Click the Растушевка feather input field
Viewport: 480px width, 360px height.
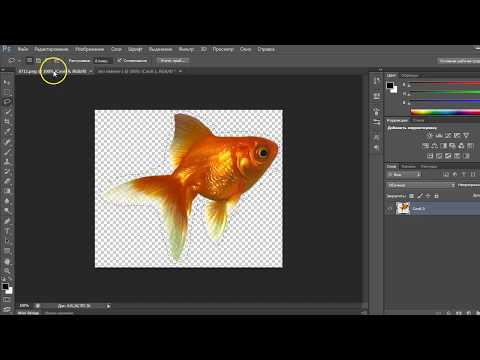coord(102,60)
